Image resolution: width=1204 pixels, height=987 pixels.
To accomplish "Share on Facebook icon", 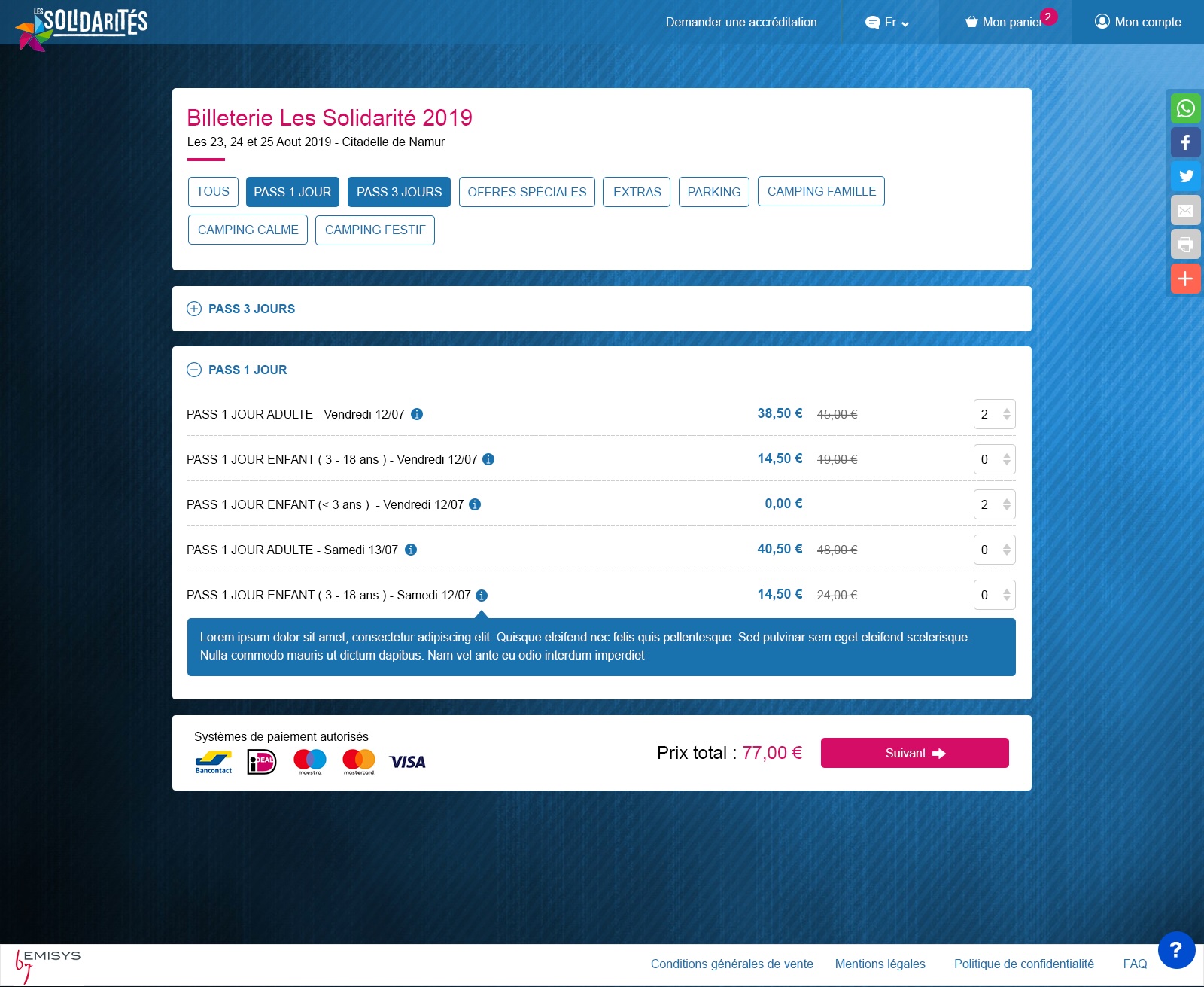I will tap(1185, 142).
